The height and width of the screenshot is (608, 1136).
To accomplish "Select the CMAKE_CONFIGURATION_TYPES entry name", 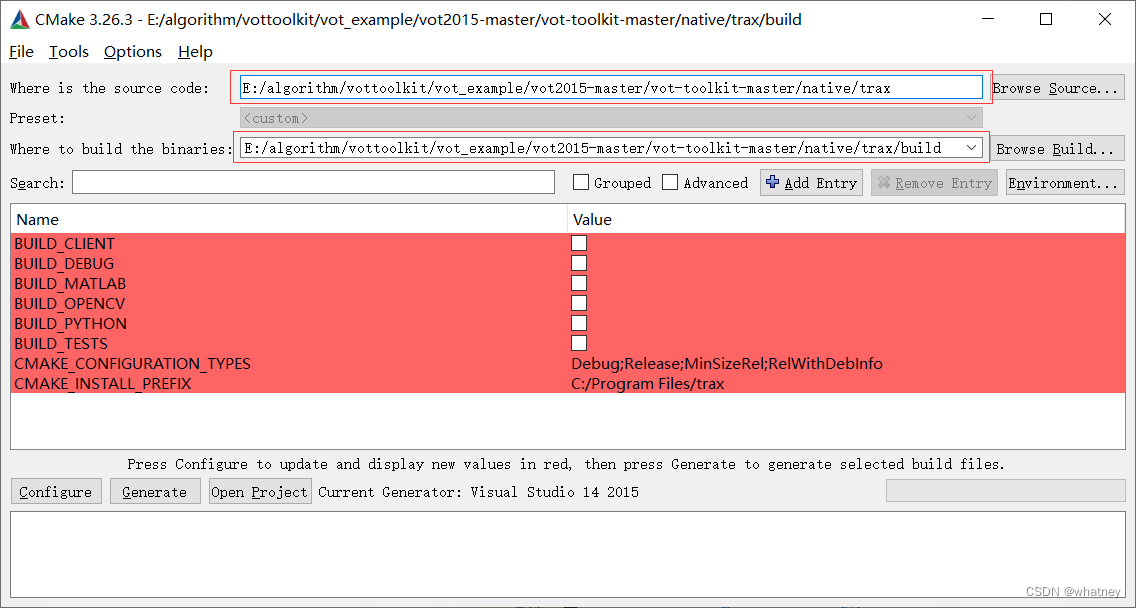I will (x=133, y=363).
